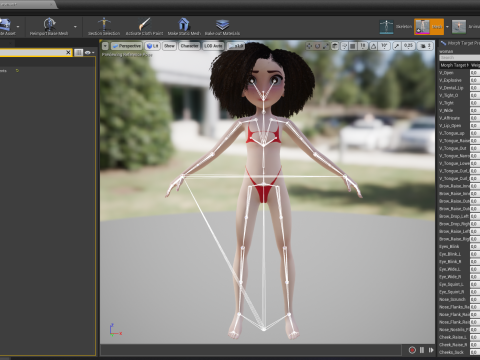Clear the left panel search box
The height and width of the screenshot is (360, 480).
coord(68,52)
